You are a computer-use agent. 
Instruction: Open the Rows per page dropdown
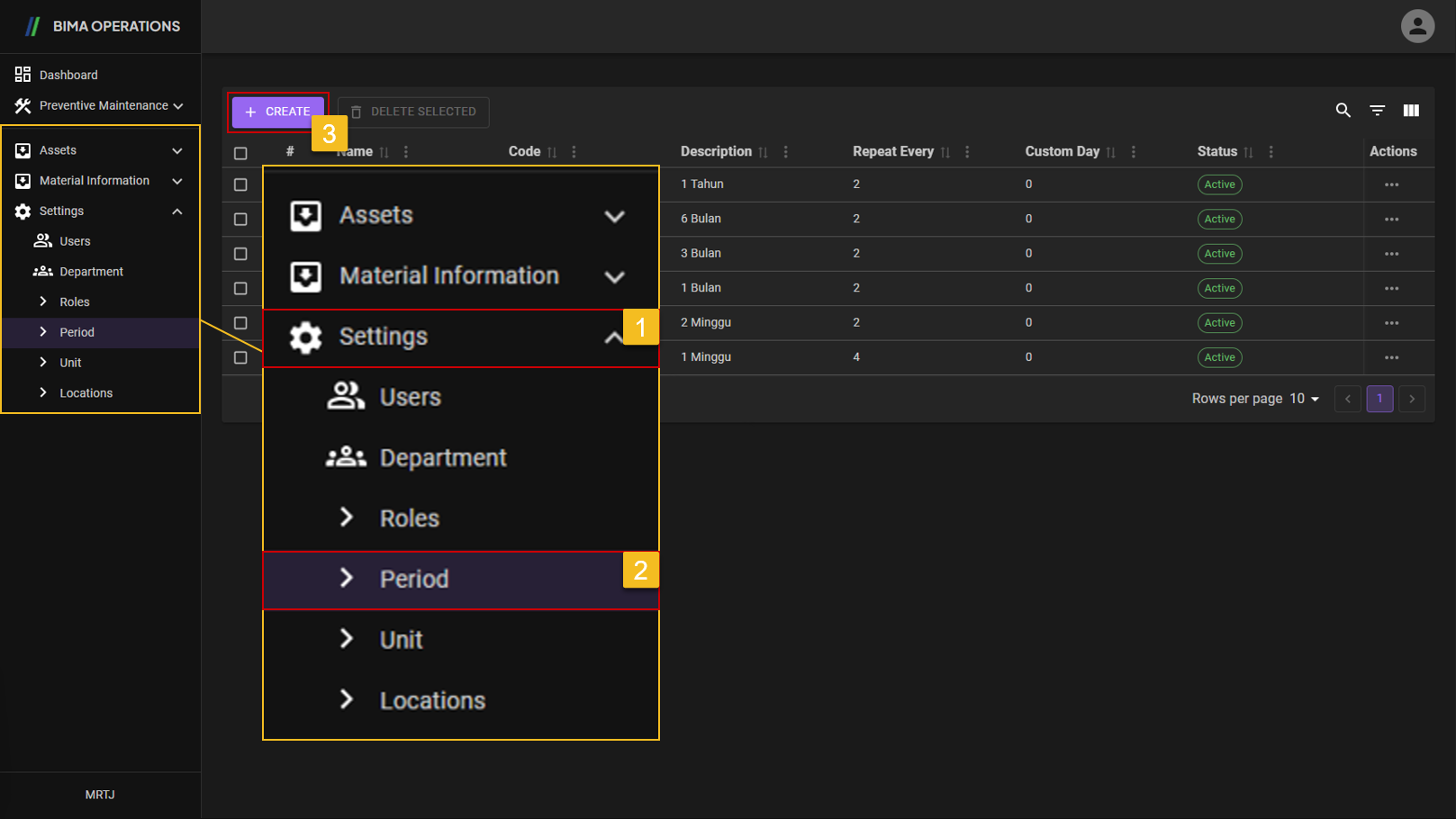point(1304,399)
